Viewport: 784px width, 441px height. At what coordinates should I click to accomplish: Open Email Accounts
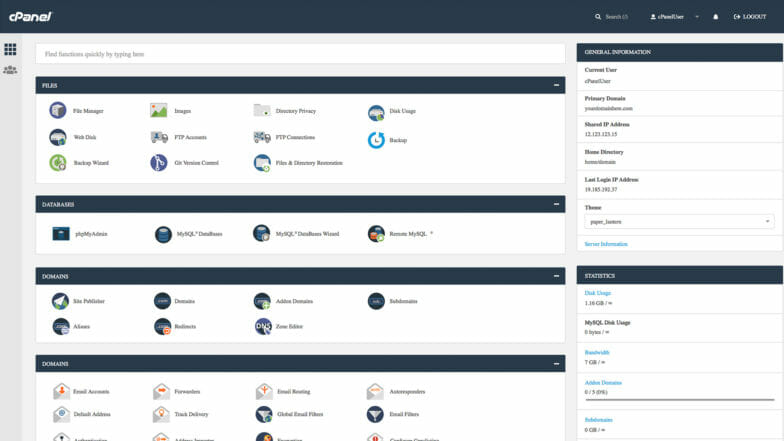coord(62,391)
